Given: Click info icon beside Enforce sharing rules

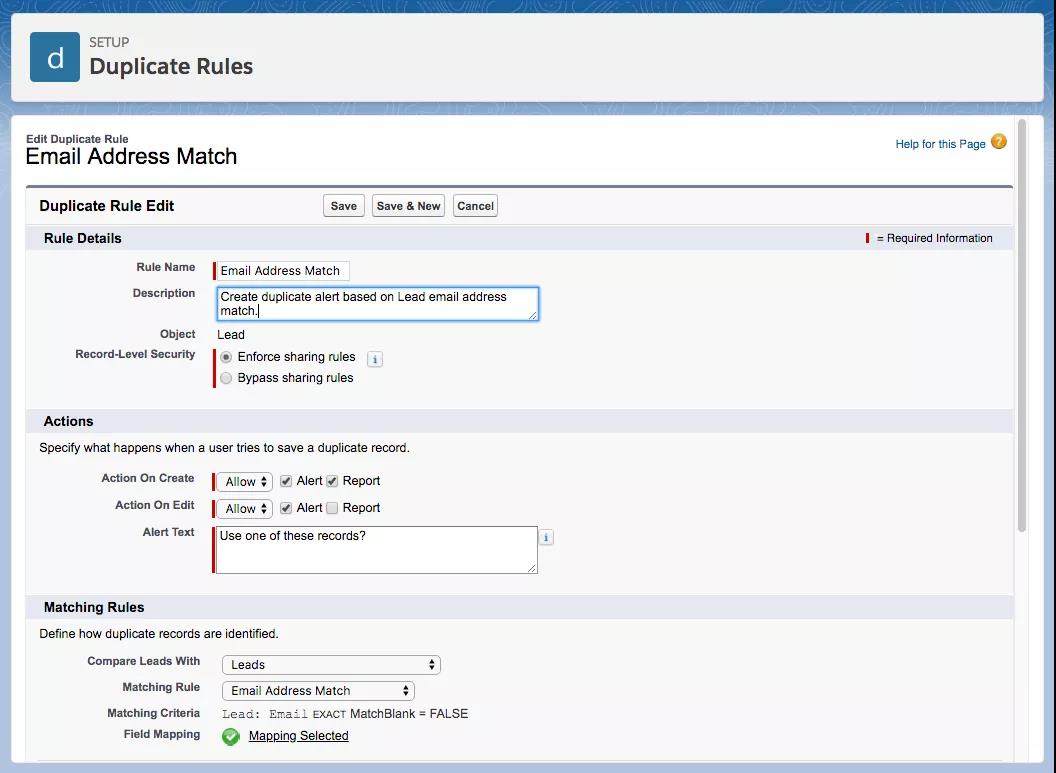Looking at the screenshot, I should tap(375, 359).
